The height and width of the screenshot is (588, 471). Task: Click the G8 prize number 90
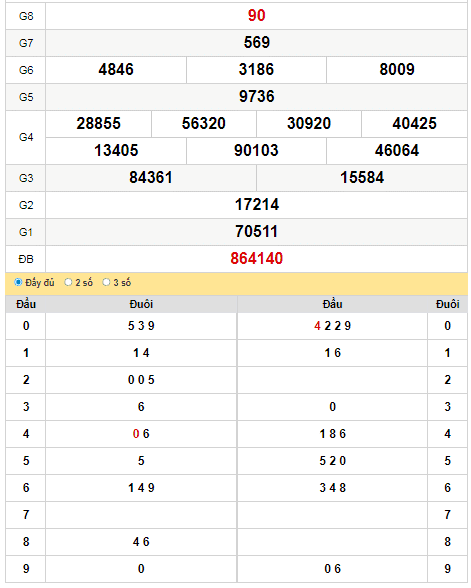(x=256, y=16)
